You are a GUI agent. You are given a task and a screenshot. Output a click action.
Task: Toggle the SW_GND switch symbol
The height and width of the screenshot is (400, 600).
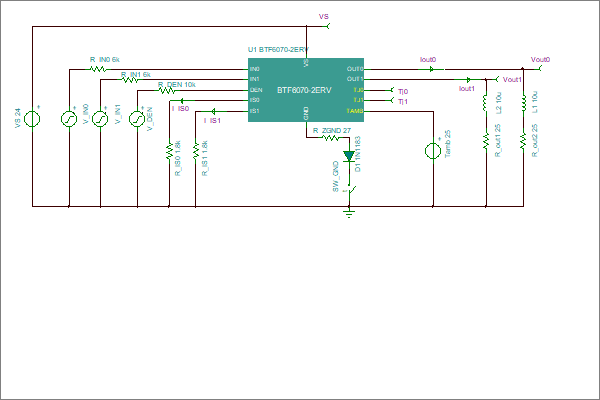[350, 189]
